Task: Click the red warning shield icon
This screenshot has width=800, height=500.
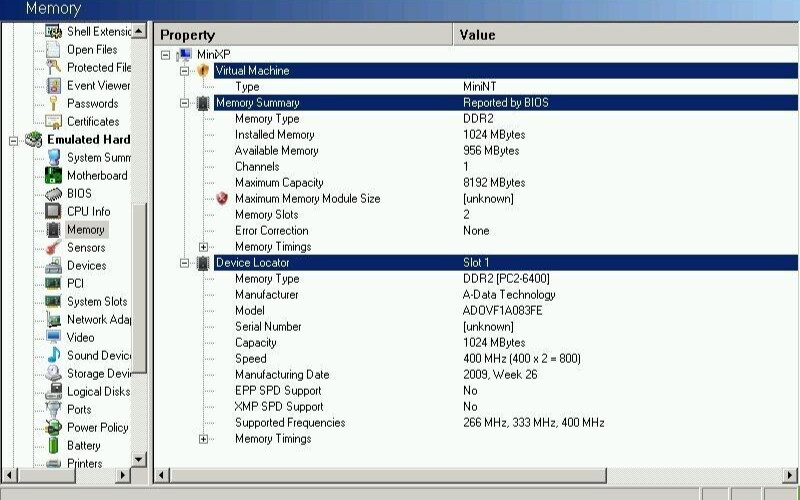Action: [x=222, y=198]
